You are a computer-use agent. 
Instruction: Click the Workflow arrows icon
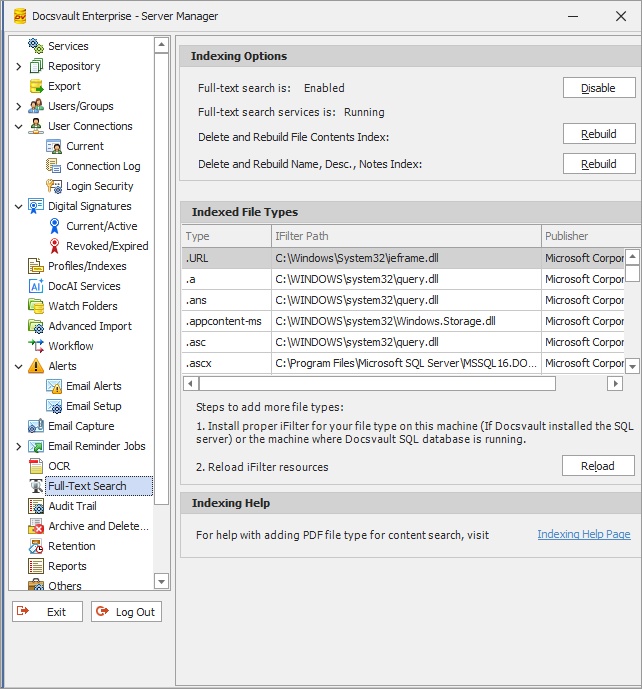coord(36,346)
